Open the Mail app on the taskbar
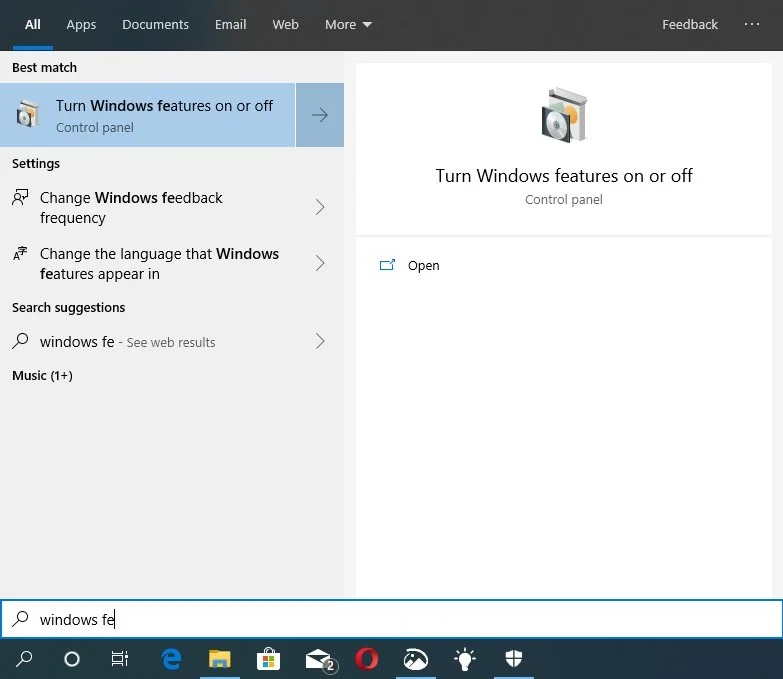The image size is (783, 679). pos(321,660)
